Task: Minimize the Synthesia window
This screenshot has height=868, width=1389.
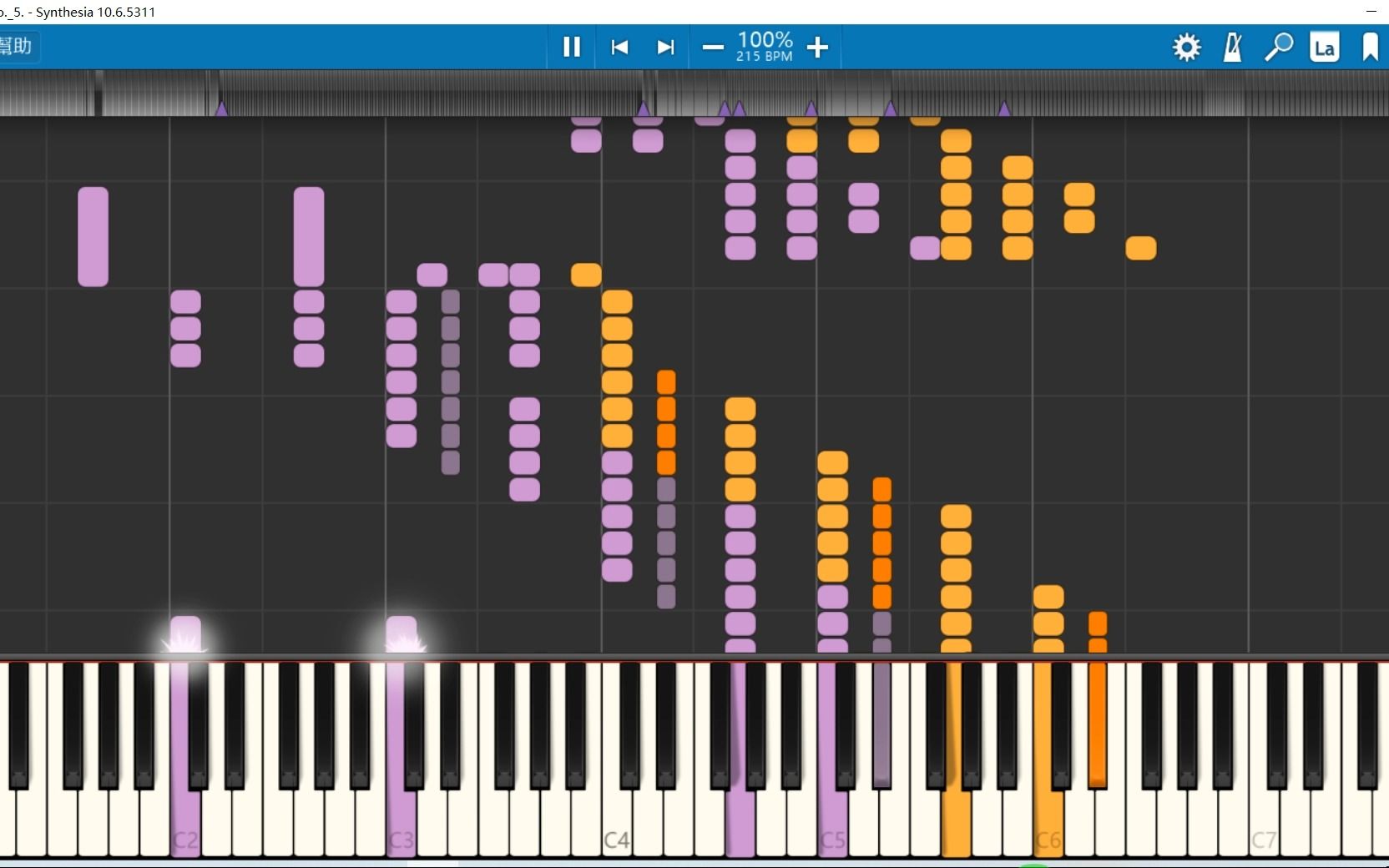Action: (1371, 12)
